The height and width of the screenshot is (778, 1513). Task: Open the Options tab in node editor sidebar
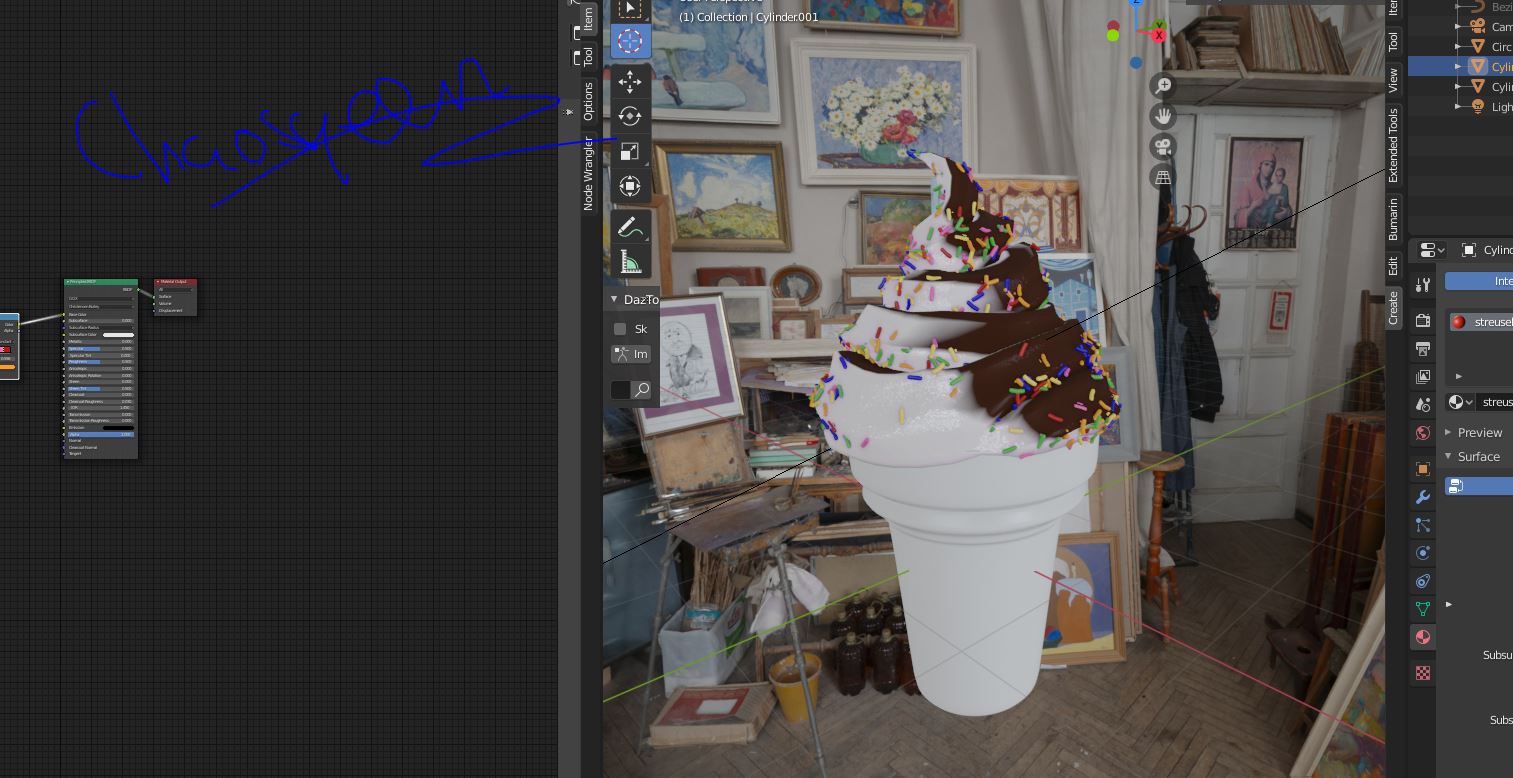[x=588, y=102]
